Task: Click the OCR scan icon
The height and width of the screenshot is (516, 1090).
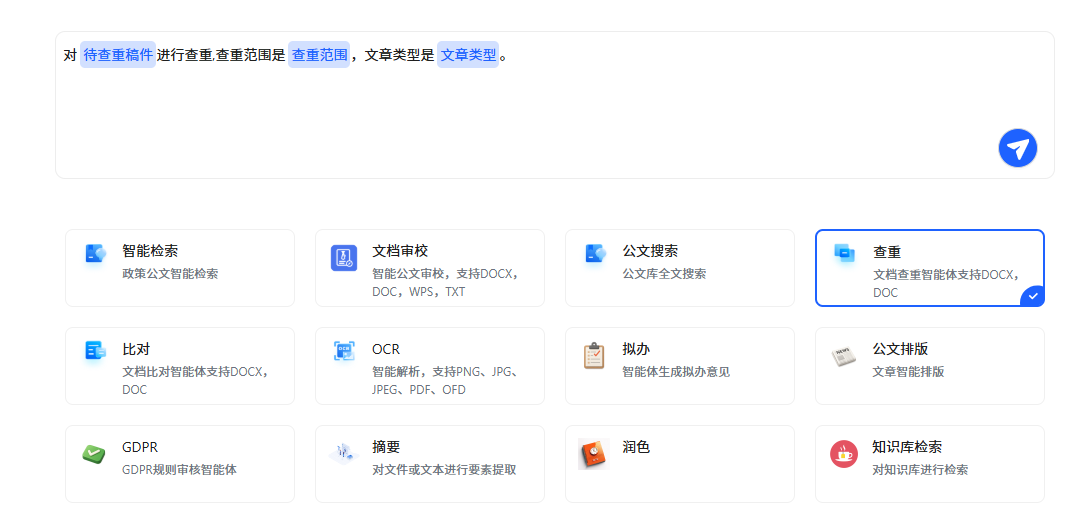Action: (344, 352)
